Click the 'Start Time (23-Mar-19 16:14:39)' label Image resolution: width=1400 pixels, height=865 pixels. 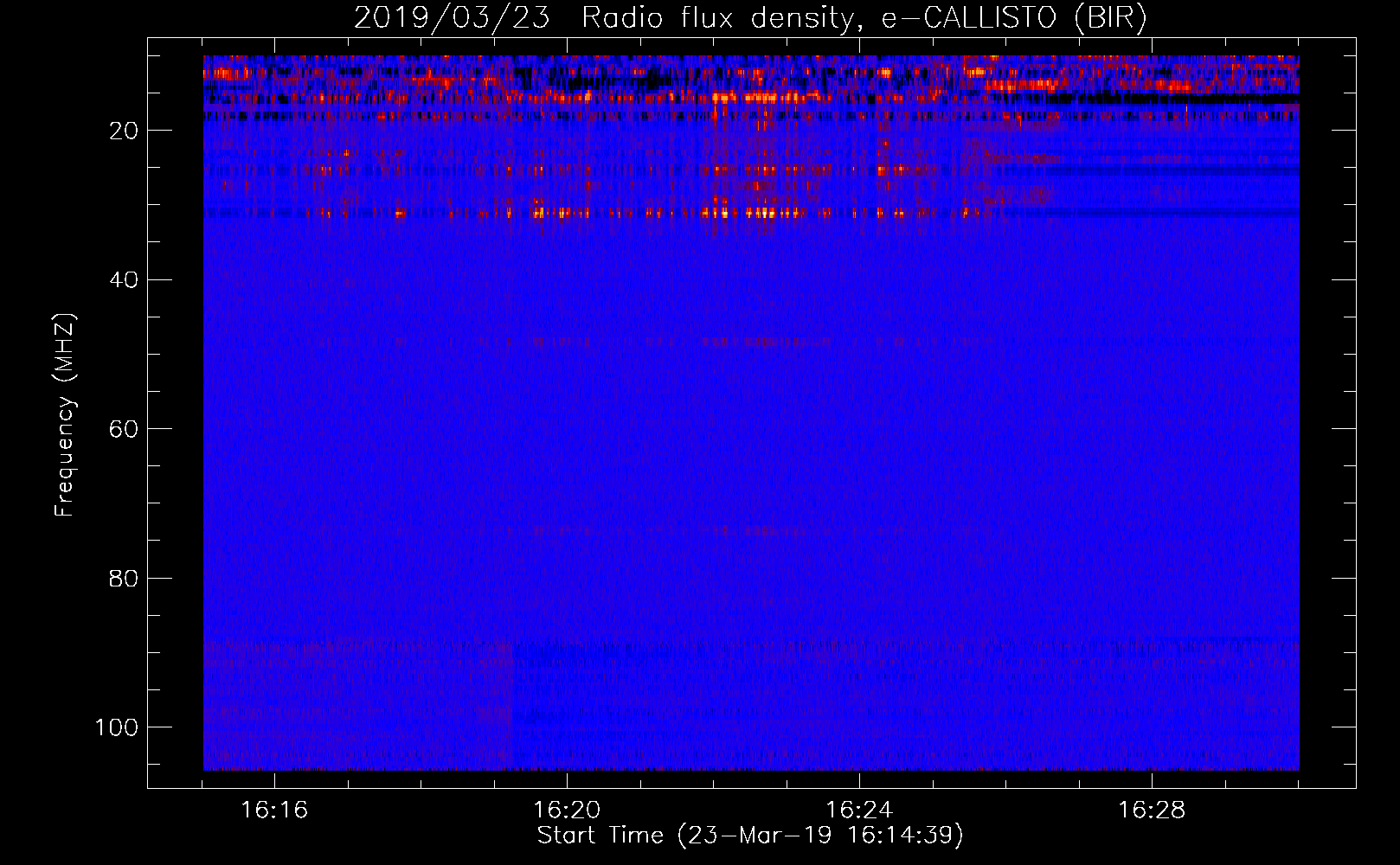[x=751, y=836]
